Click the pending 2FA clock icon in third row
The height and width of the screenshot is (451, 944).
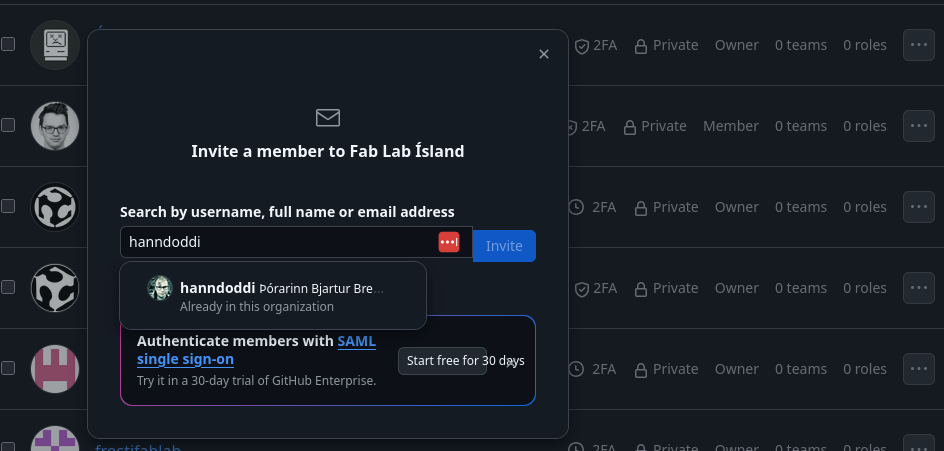point(576,207)
